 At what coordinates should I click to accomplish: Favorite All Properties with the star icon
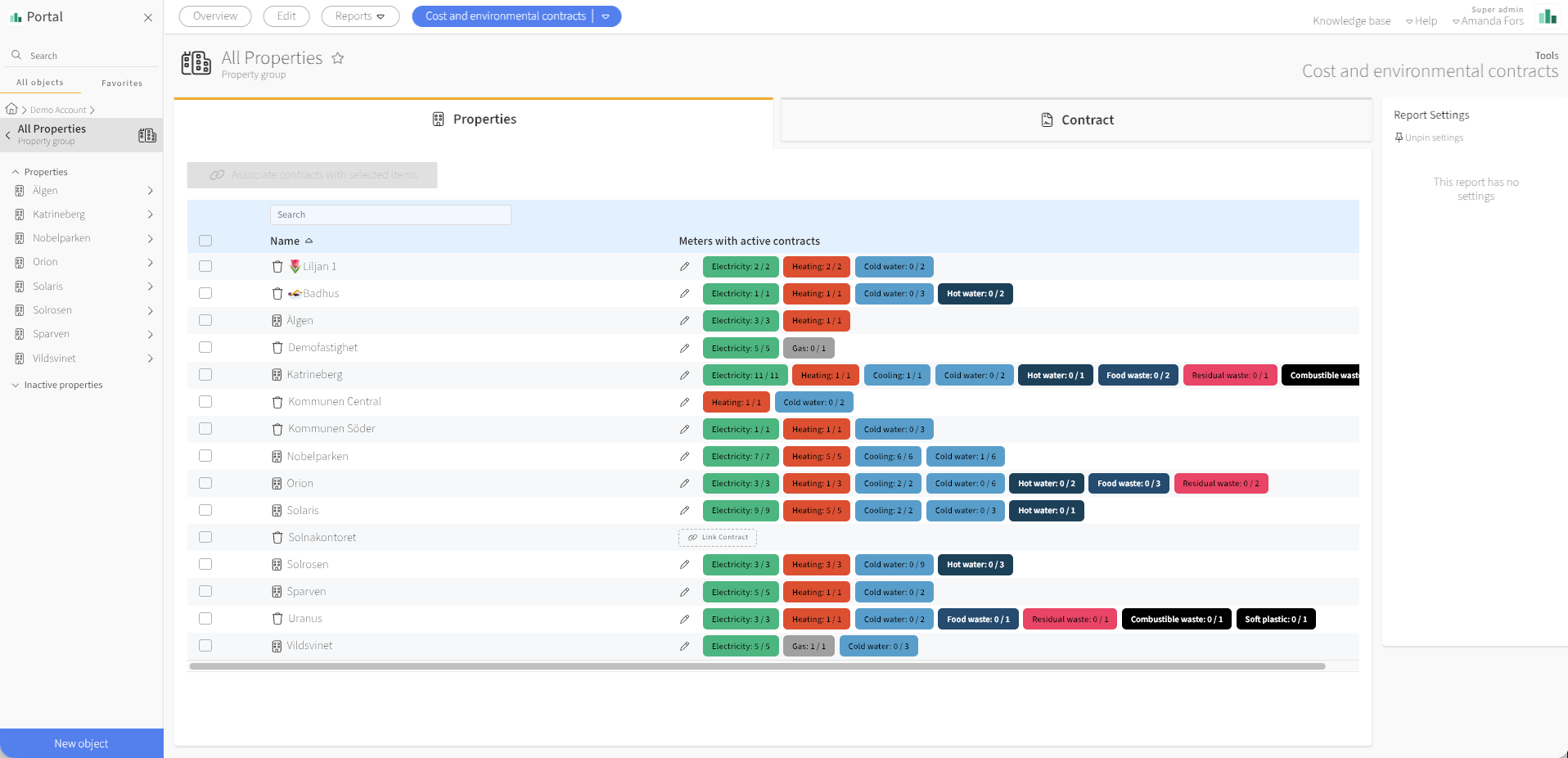(x=337, y=58)
